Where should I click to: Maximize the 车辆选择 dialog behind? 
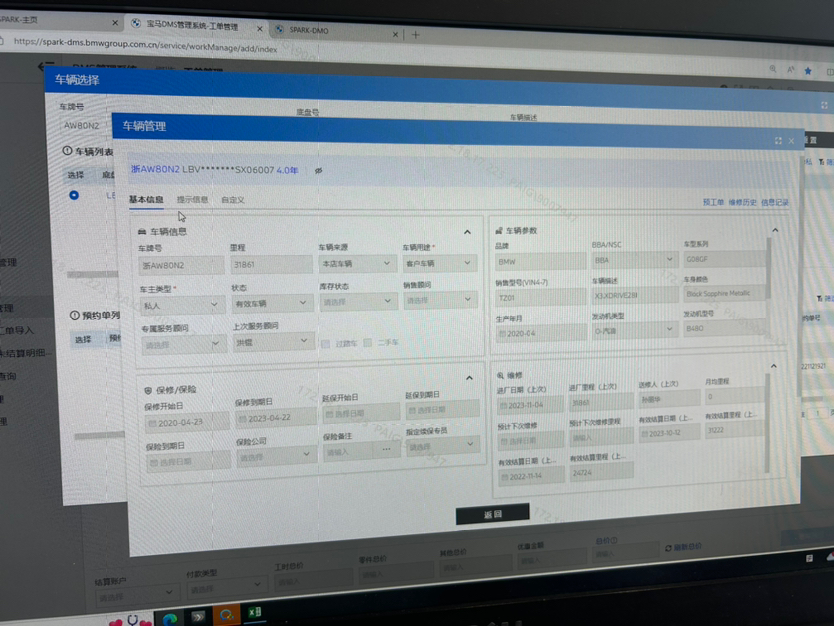point(824,105)
